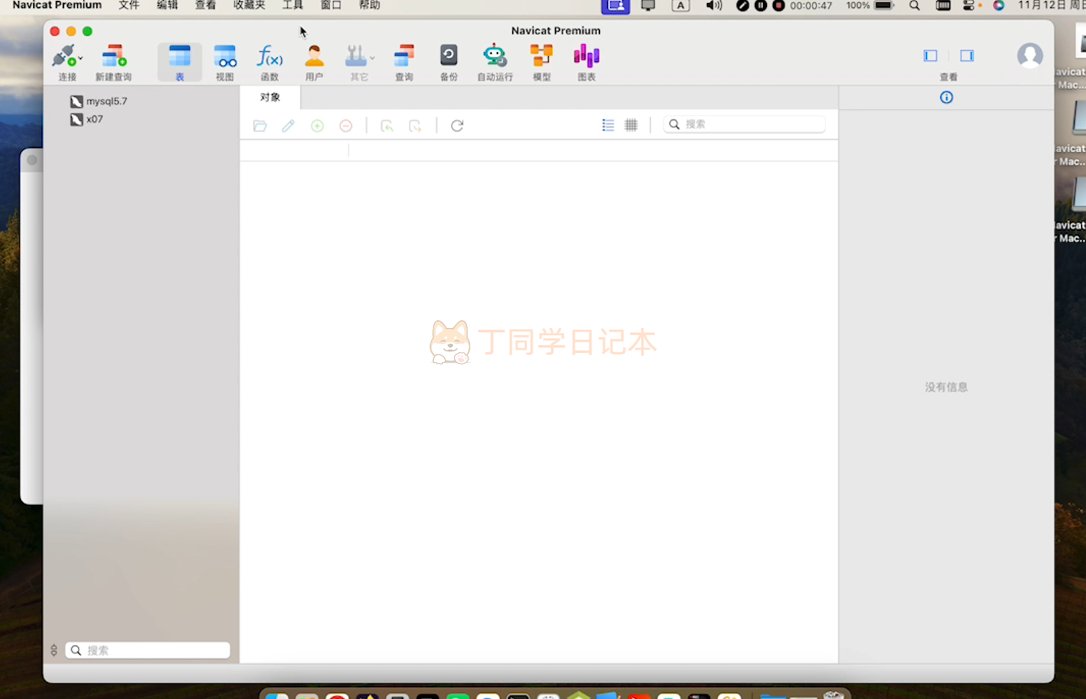Click the User (用户) toolbar icon
Screen dimensions: 1086x699
[314, 56]
